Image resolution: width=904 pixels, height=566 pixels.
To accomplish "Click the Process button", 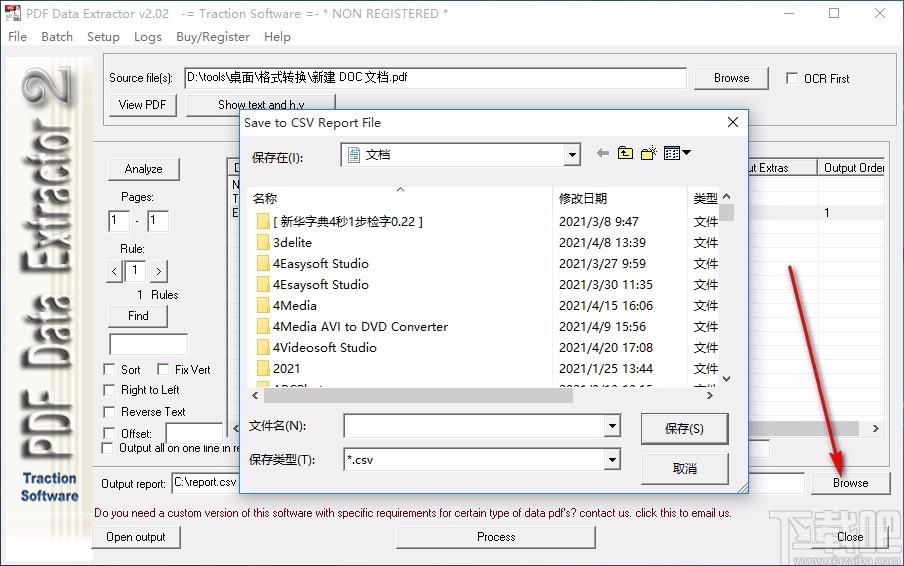I will (496, 537).
